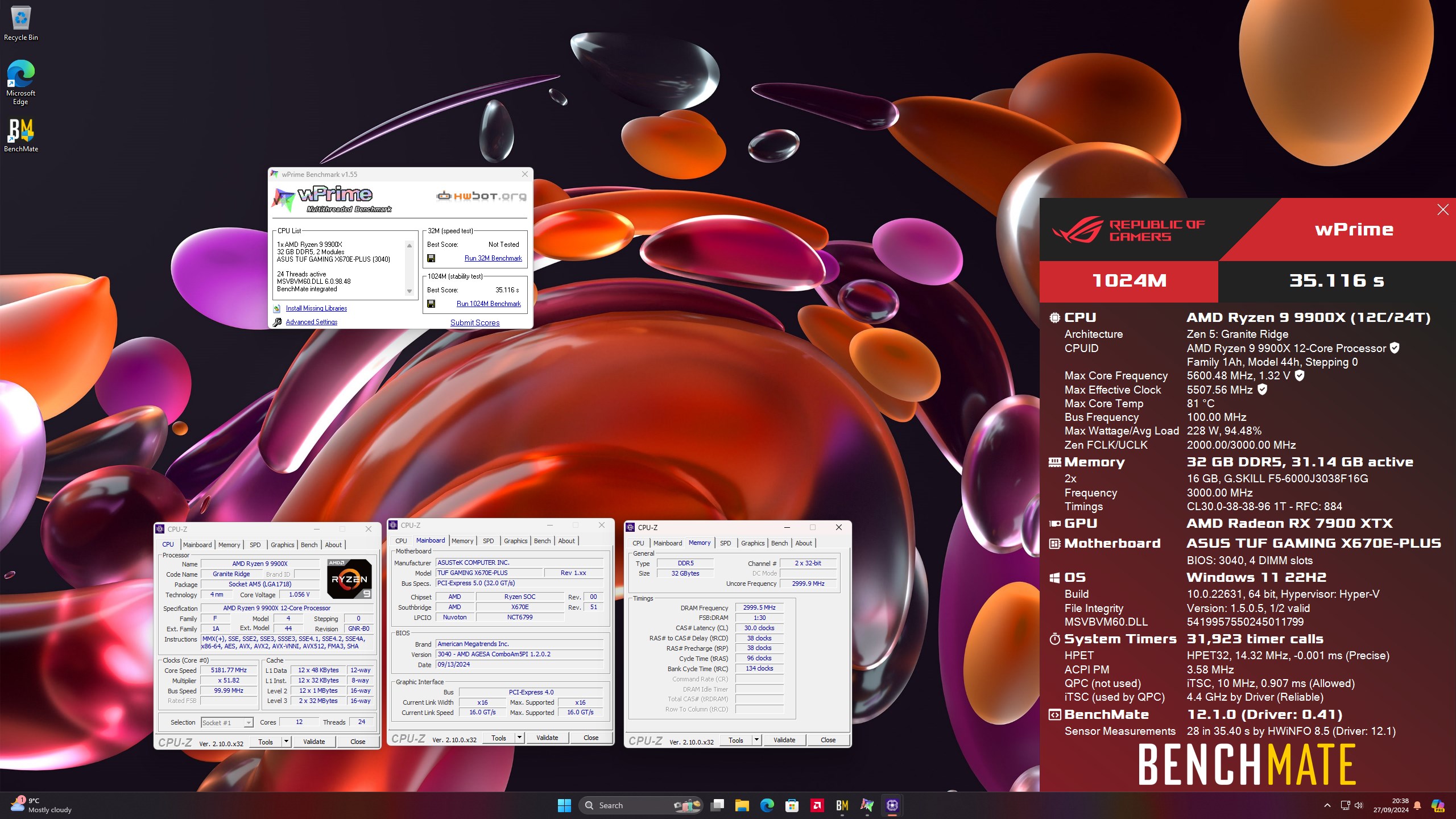Click the wPrime window close button
Image resolution: width=1456 pixels, height=819 pixels.
click(524, 174)
